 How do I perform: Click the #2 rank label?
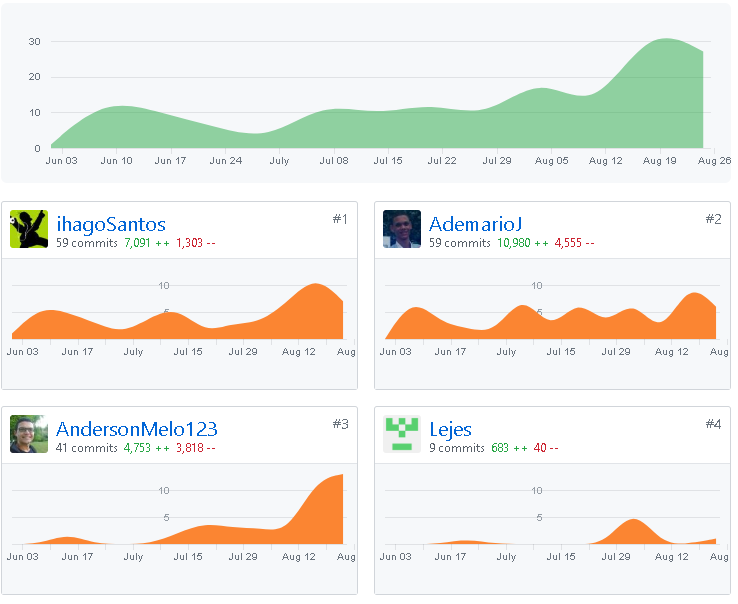point(714,219)
